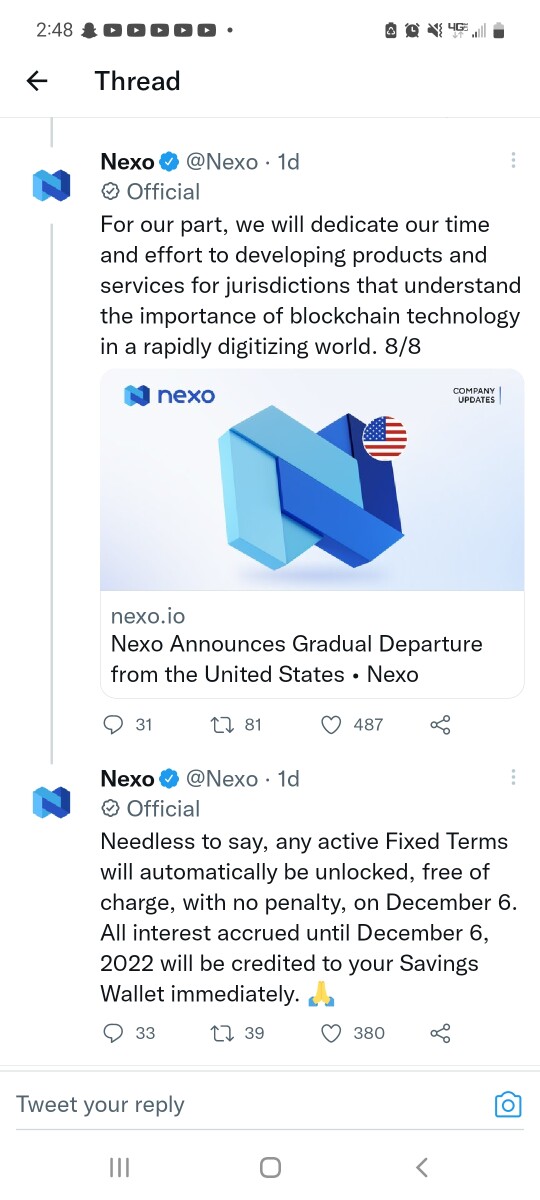Tap Android home navigation button
Image resolution: width=540 pixels, height=1200 pixels.
click(x=270, y=1167)
